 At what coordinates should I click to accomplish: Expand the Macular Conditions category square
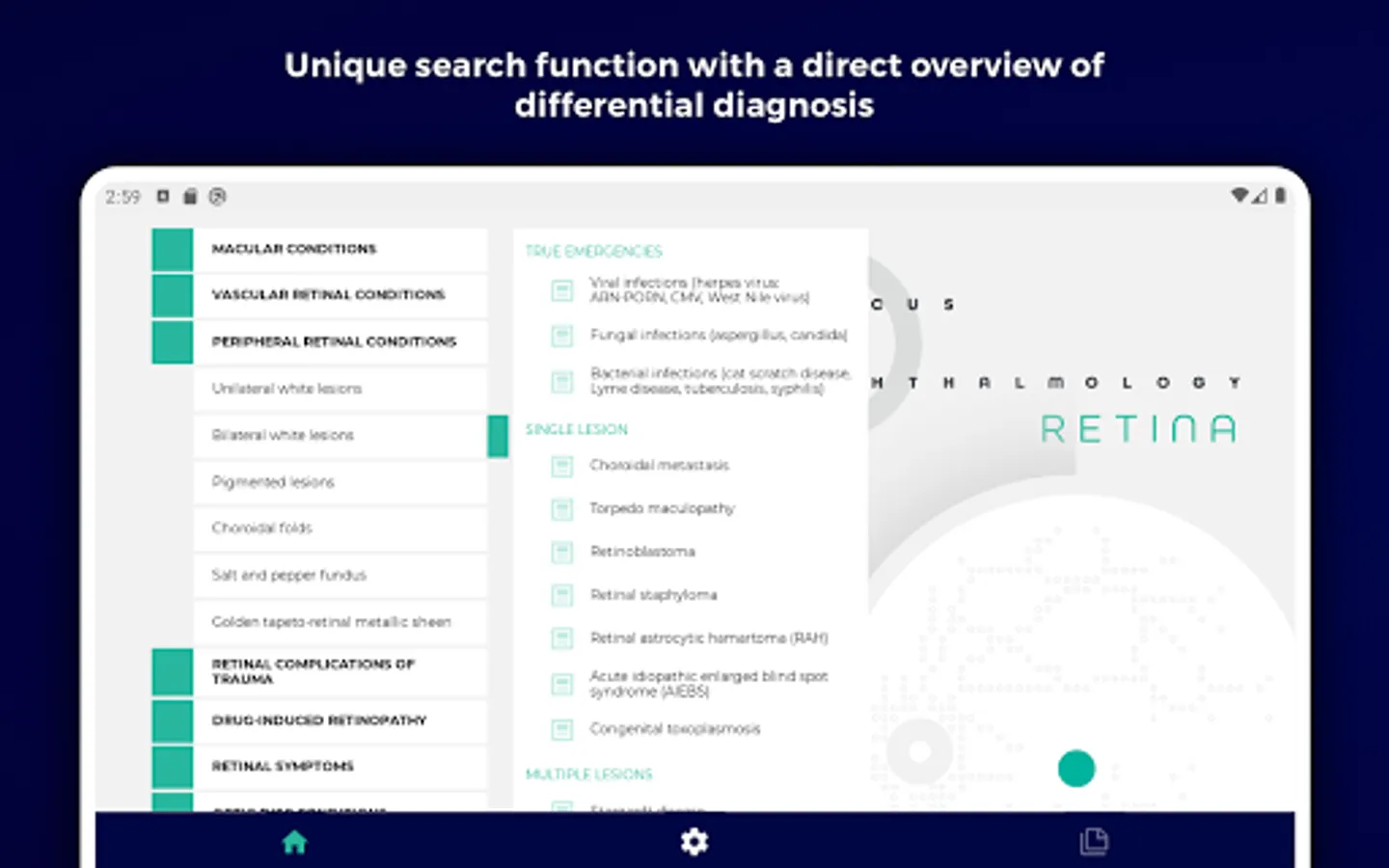[173, 249]
